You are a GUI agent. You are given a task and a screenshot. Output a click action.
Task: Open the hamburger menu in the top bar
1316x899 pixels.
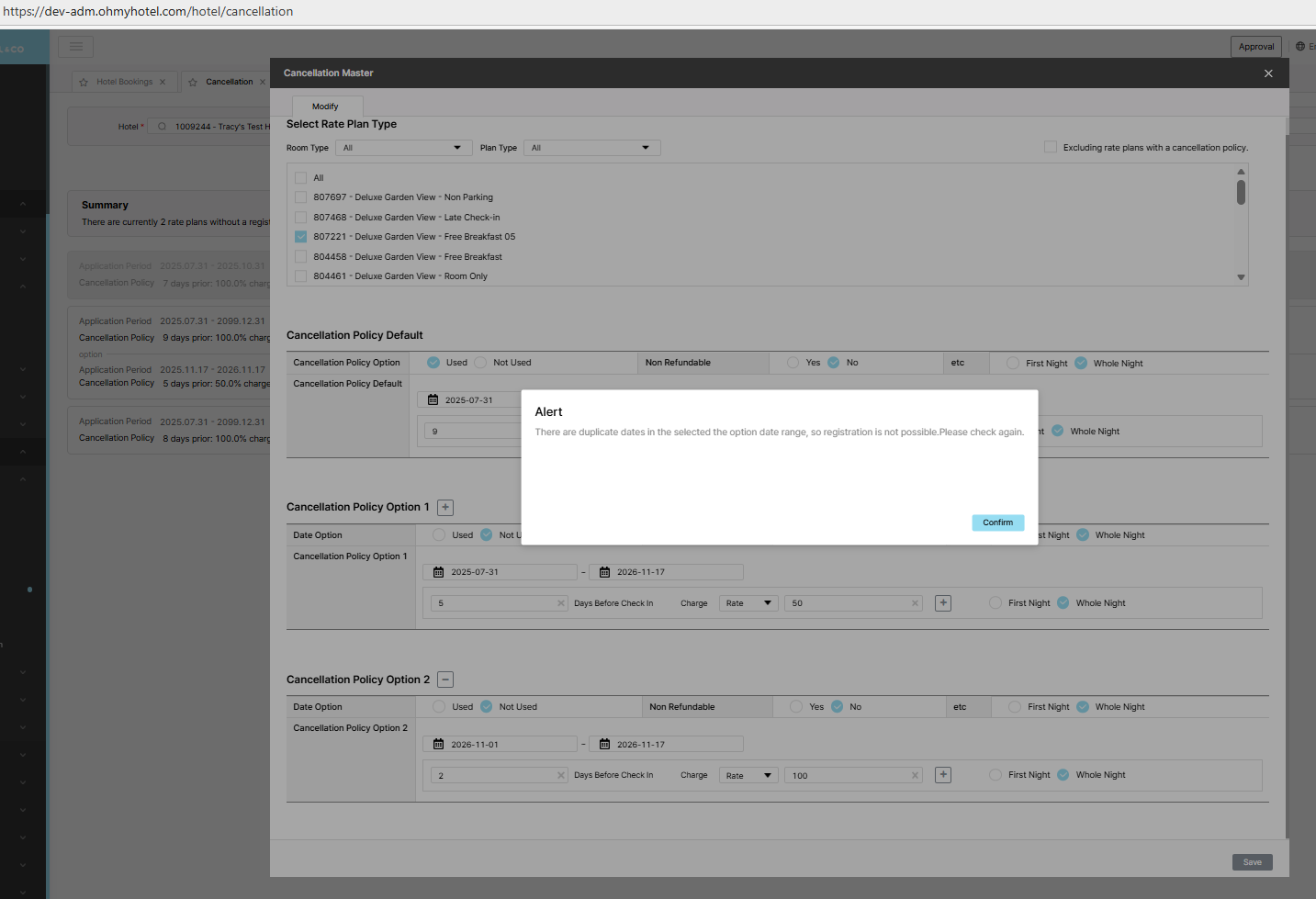pyautogui.click(x=75, y=46)
